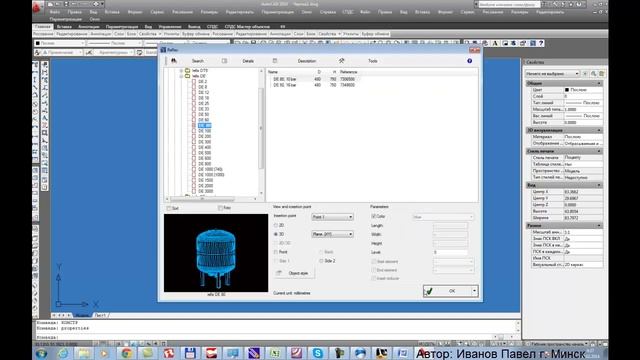Click the question mark help icon in AutoCAD toolbar

(x=541, y=43)
